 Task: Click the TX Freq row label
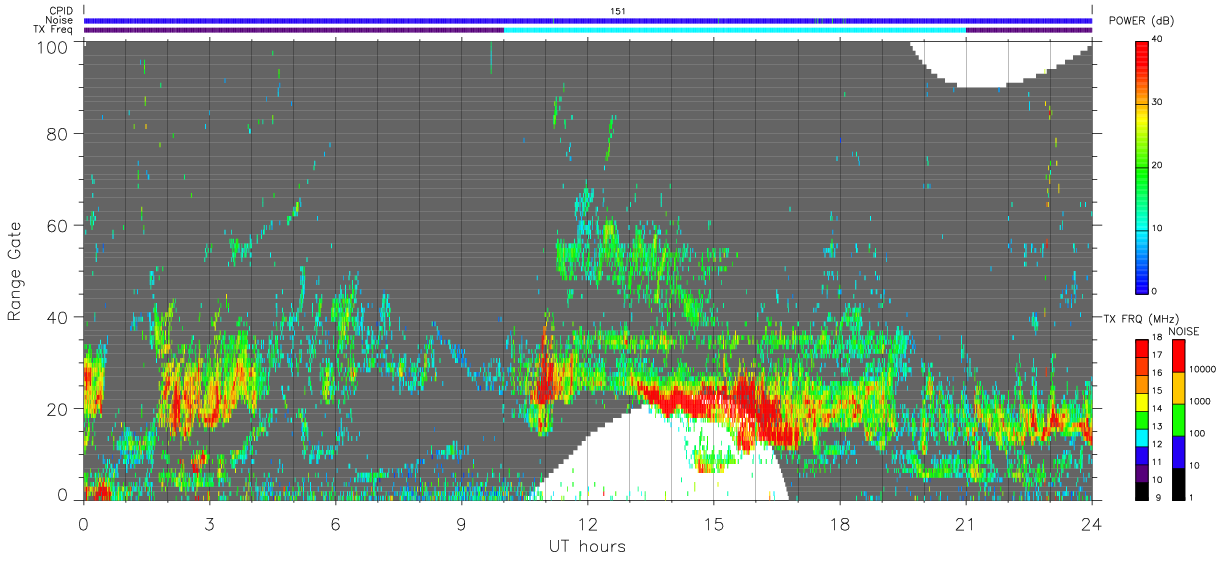[54, 29]
